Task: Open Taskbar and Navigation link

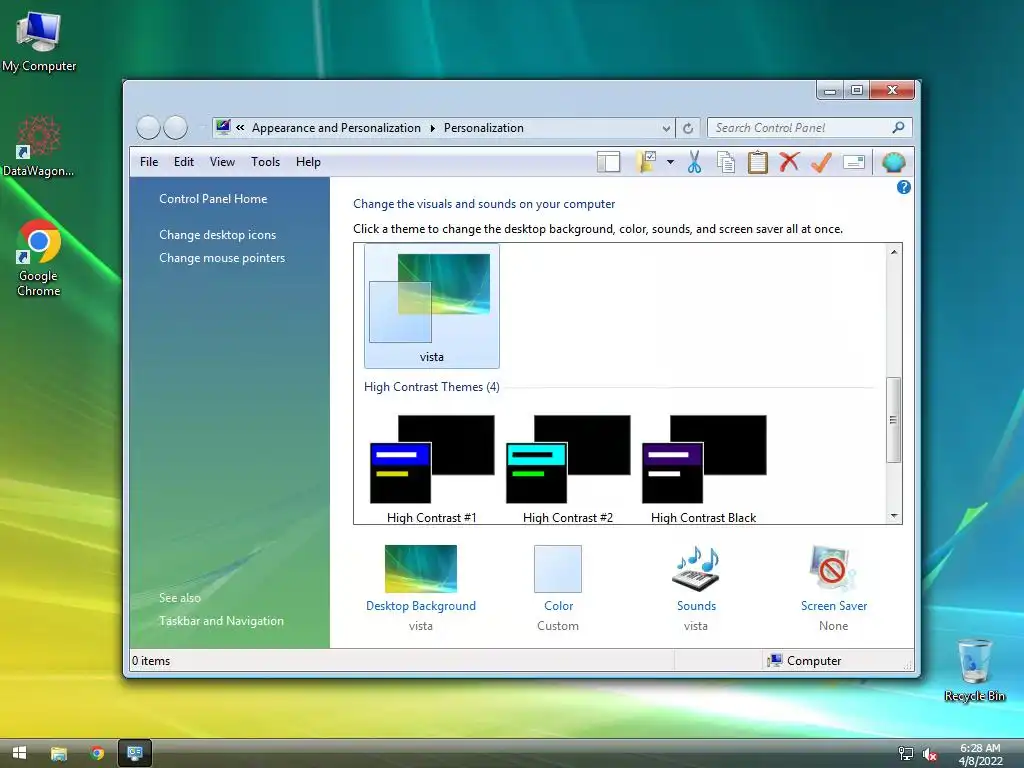Action: click(221, 621)
